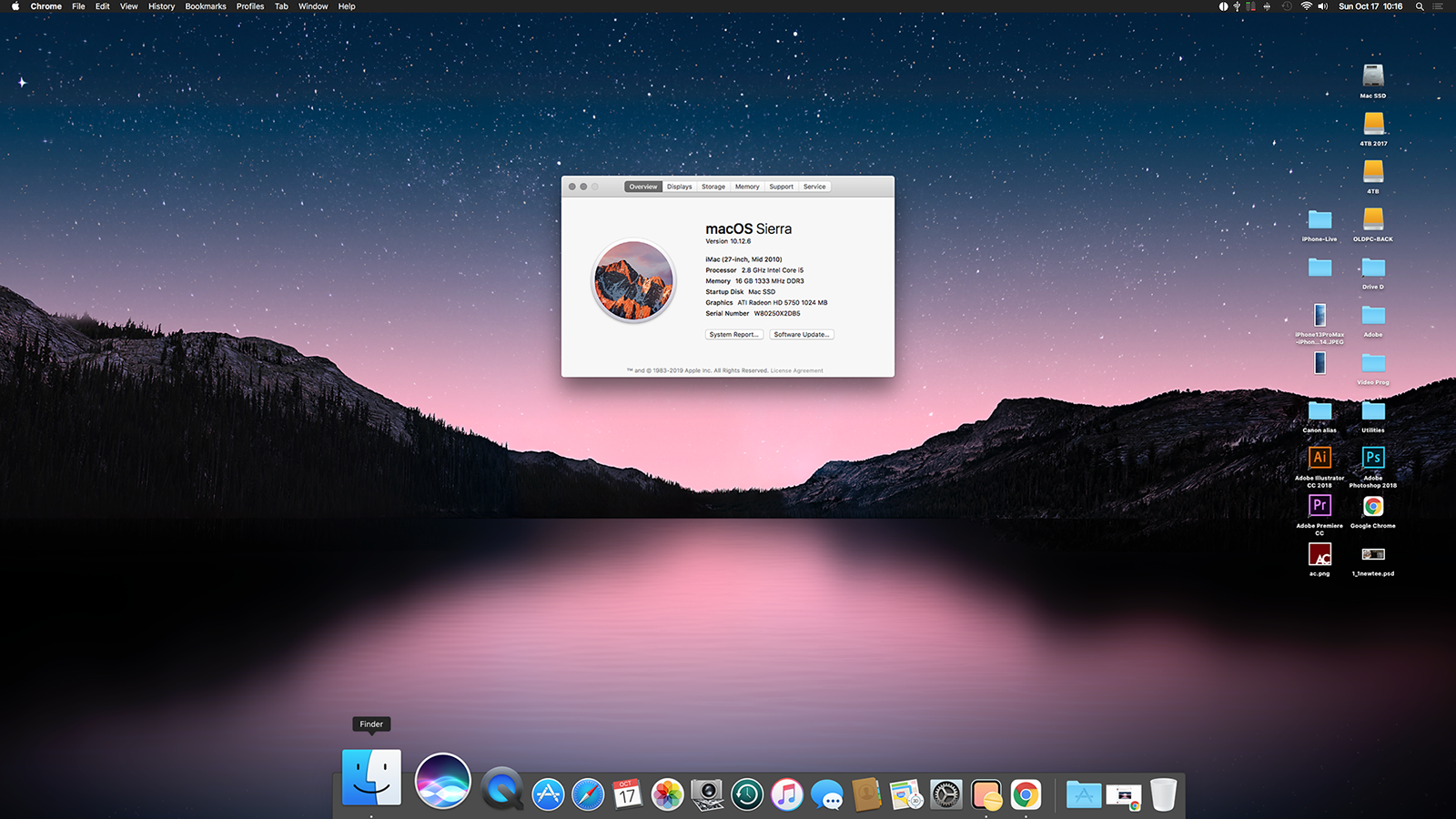Open the Trash in the Dock
1456x819 pixels.
[1163, 794]
